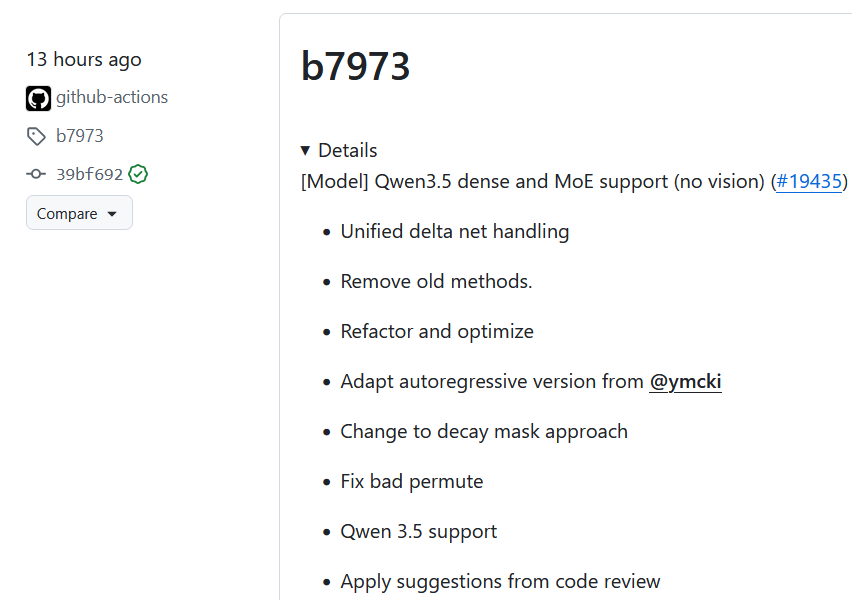Click the github-actions avatar icon

coord(38,98)
